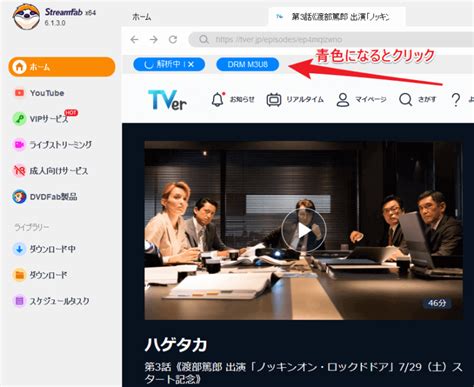The height and width of the screenshot is (387, 474).
Task: Click the DVDFab products icon
Action: (19, 197)
